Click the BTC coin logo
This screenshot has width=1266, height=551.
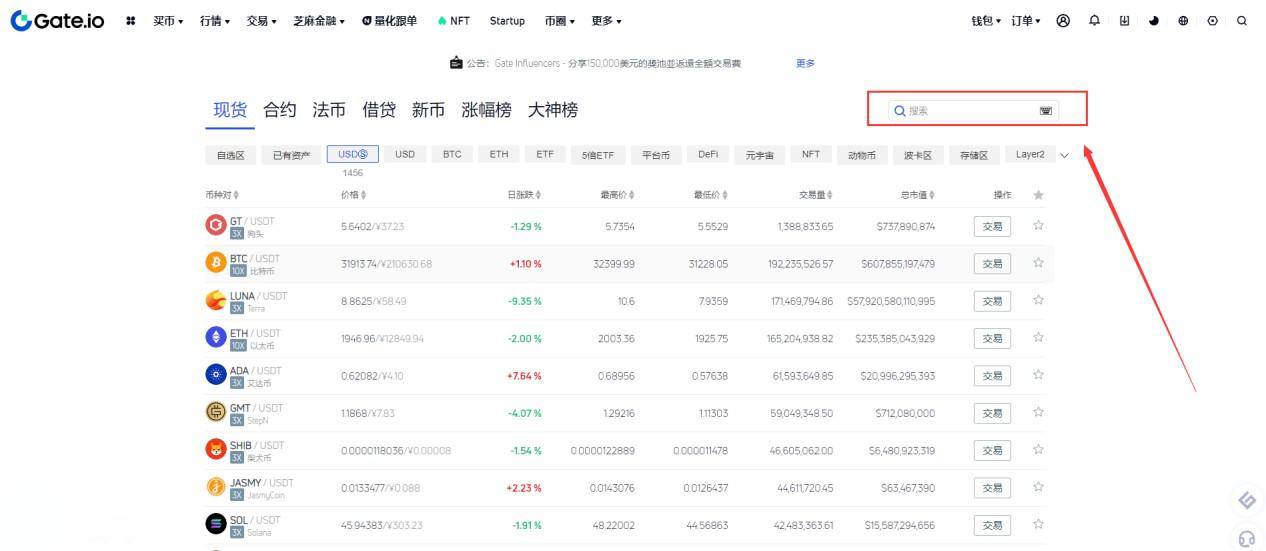pyautogui.click(x=215, y=263)
